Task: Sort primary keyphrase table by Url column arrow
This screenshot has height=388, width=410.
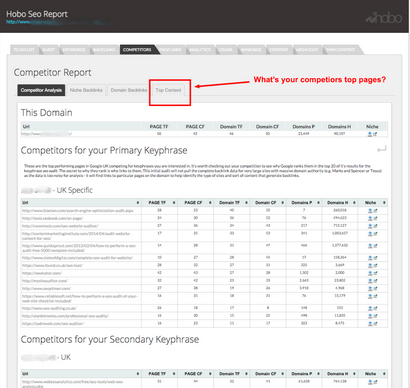Action: (x=138, y=203)
